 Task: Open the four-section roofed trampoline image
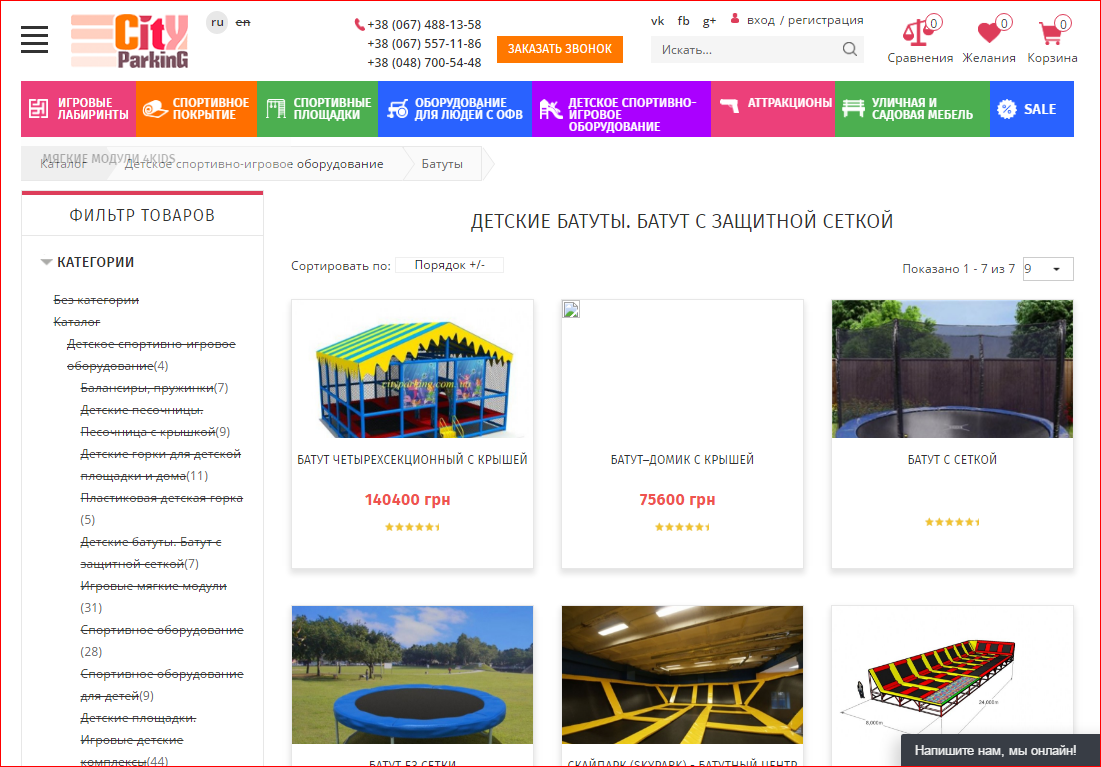412,369
